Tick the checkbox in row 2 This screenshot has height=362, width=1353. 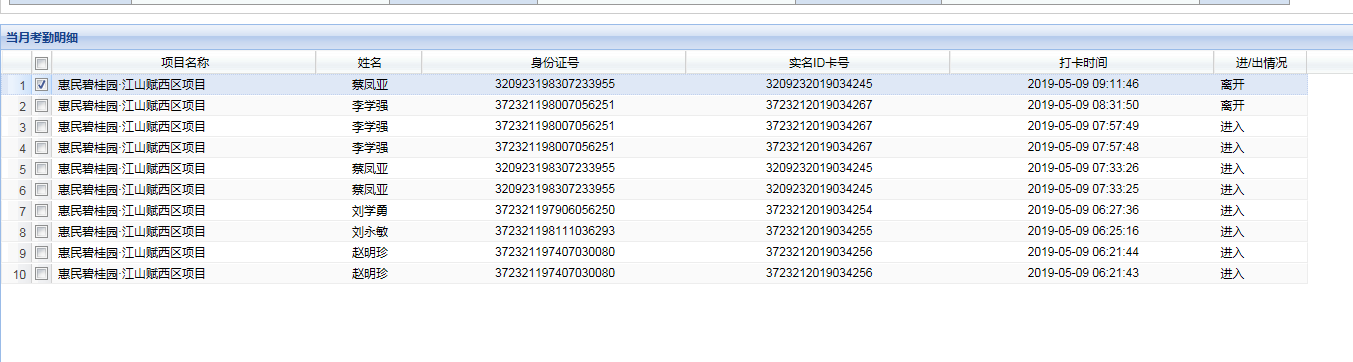pyautogui.click(x=41, y=106)
